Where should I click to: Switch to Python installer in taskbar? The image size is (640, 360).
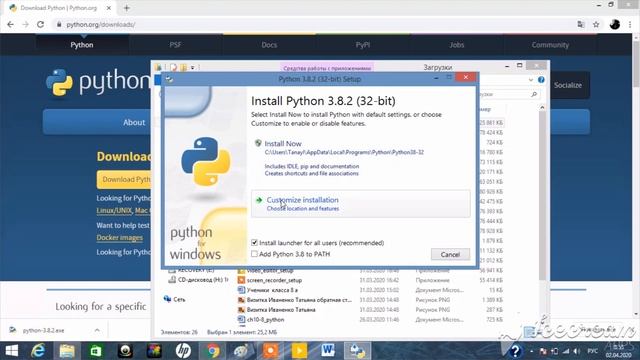click(358, 351)
